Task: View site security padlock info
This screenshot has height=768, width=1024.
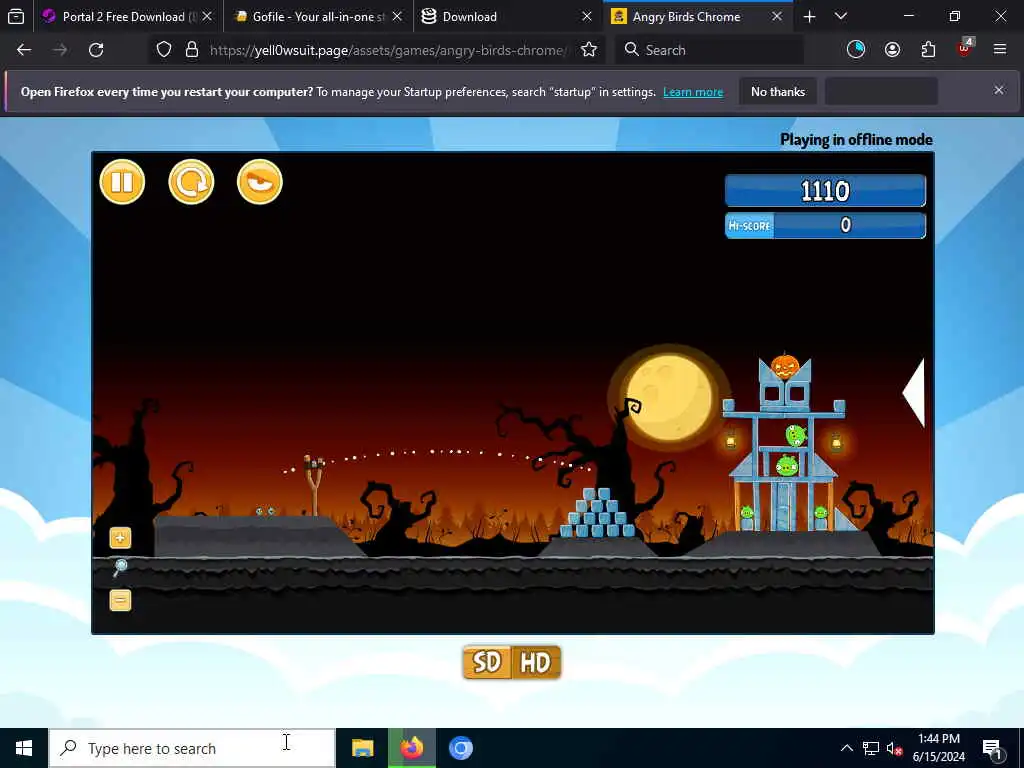Action: 192,50
